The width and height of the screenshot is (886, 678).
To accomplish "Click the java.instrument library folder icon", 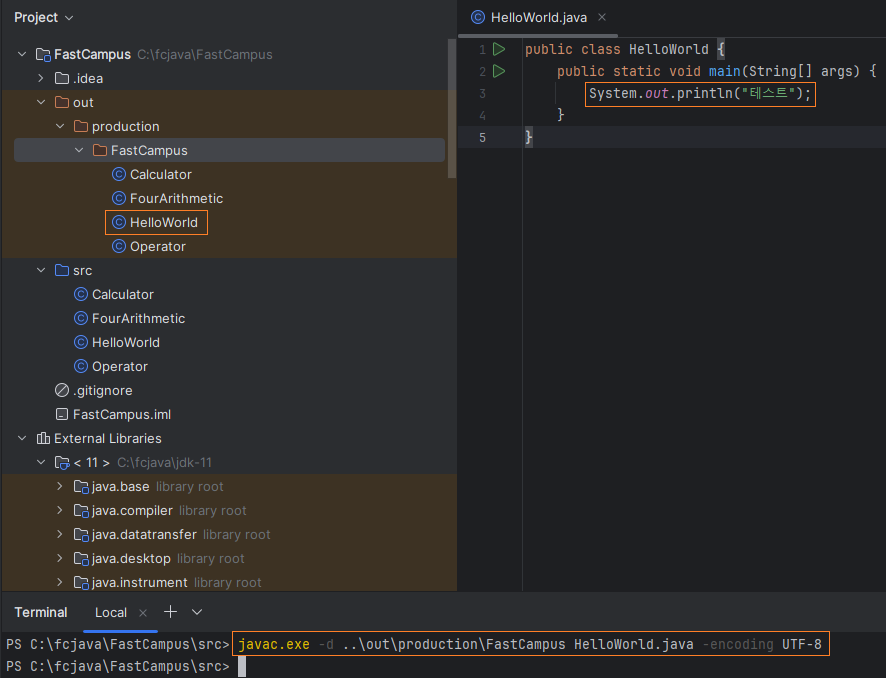I will click(81, 583).
